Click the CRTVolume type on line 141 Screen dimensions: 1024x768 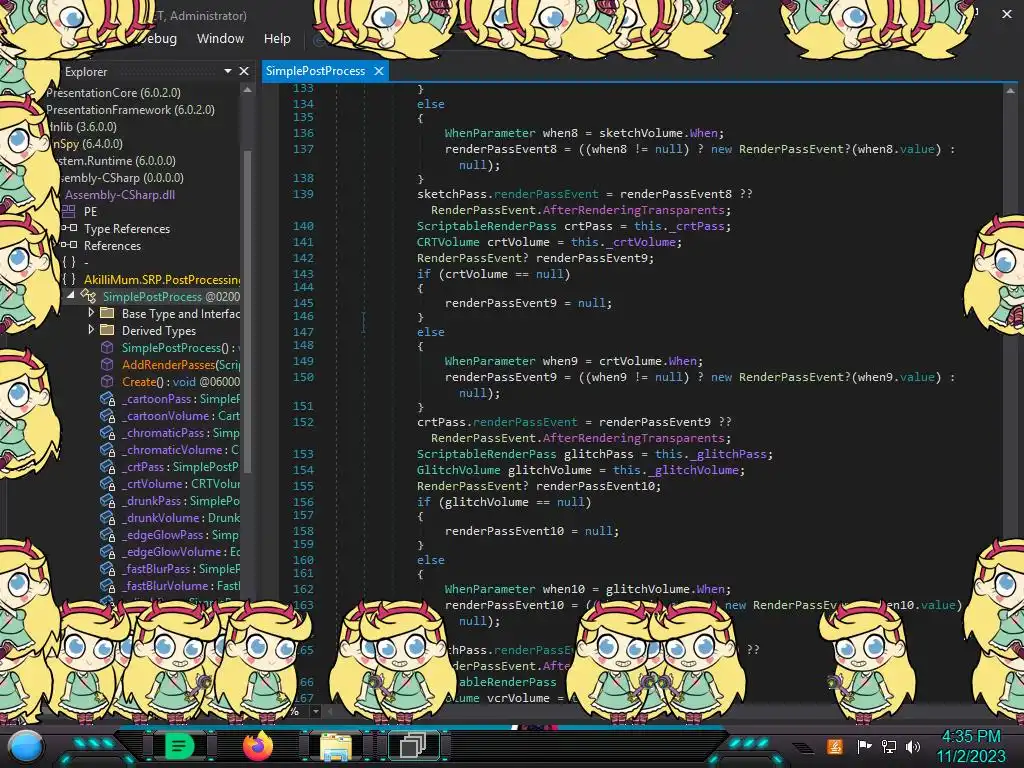[448, 242]
